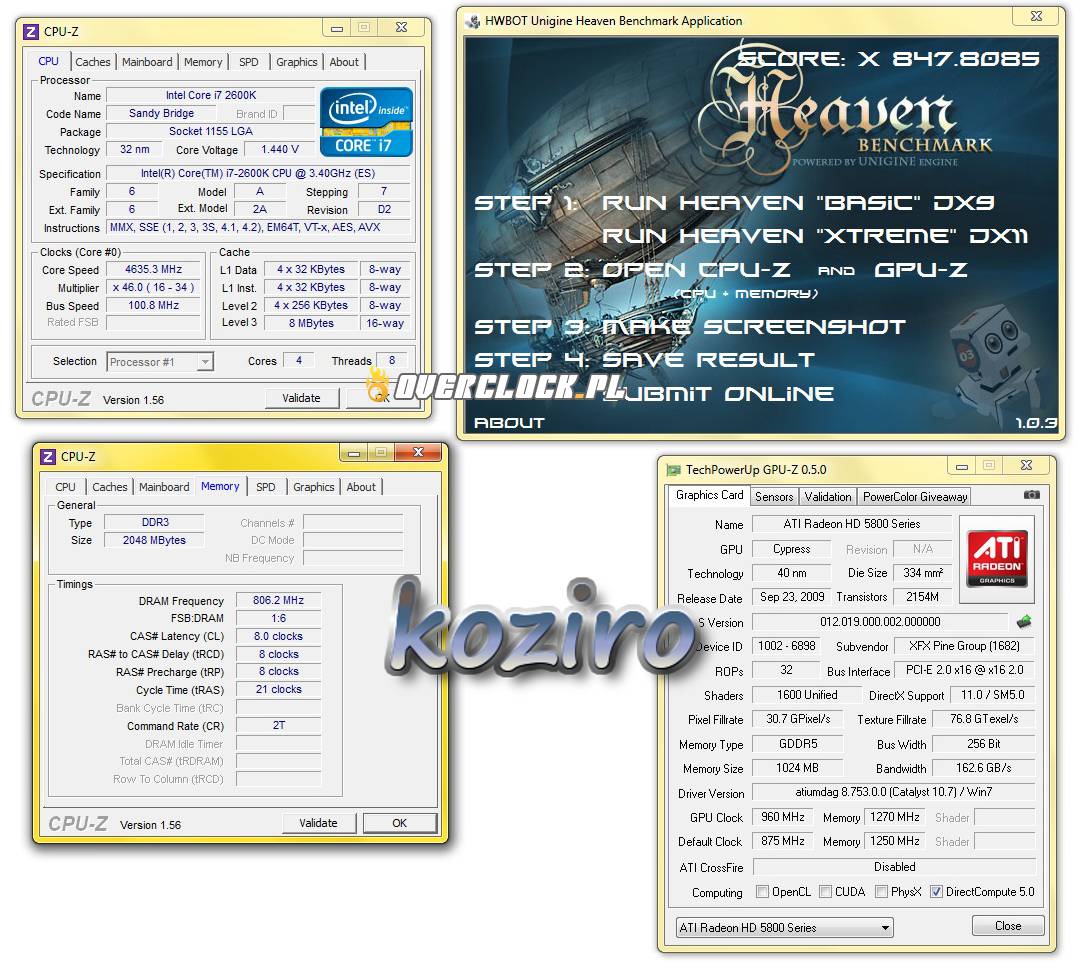
Task: Open Graphics tab in top CPU-Z window
Action: click(296, 62)
